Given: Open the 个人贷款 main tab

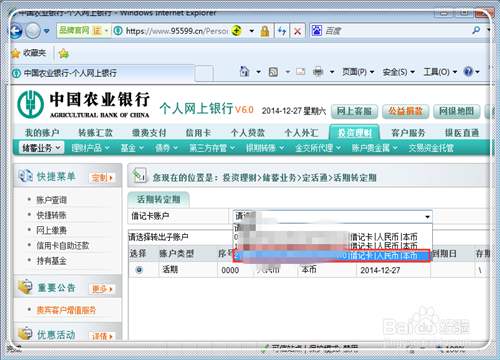Looking at the screenshot, I should click(248, 133).
